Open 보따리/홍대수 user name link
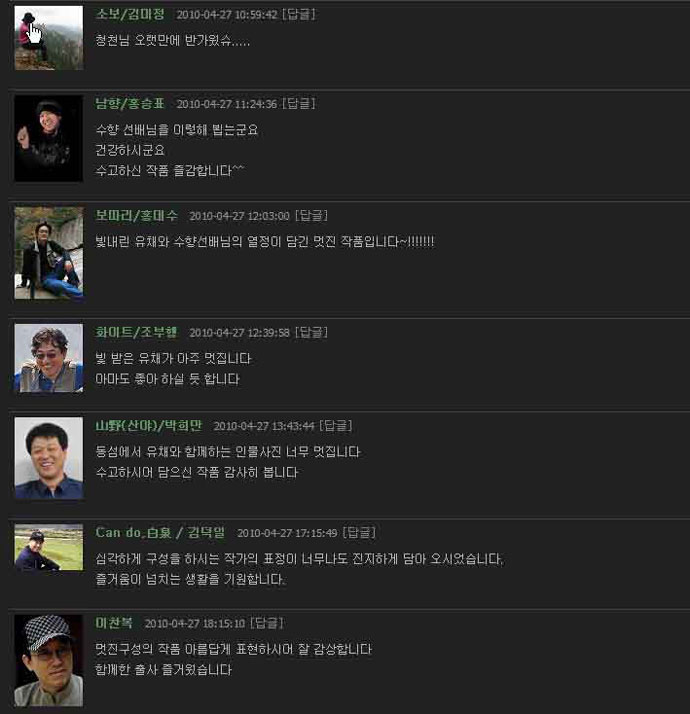This screenshot has width=690, height=714. point(136,215)
